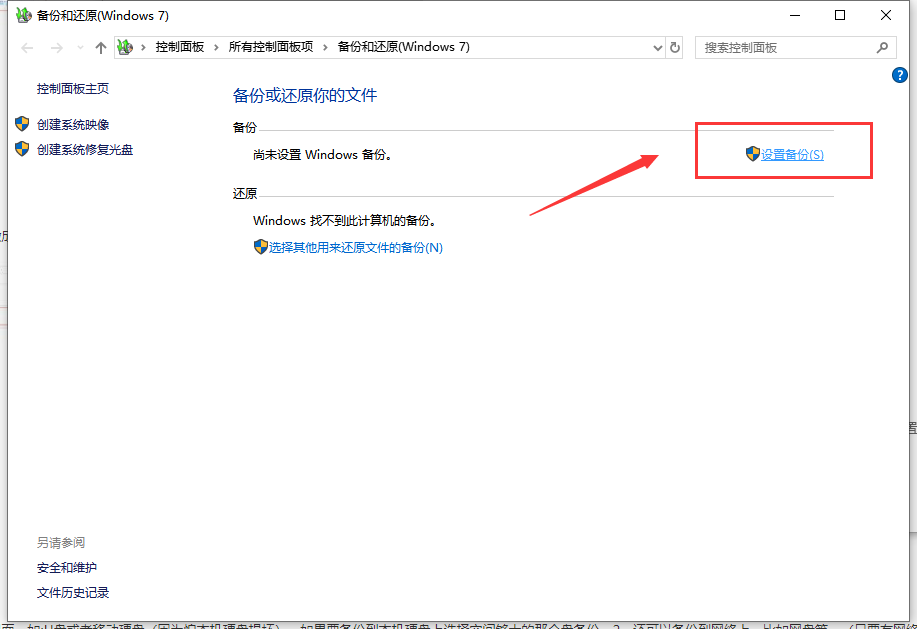
Task: Click the up-arrow navigation icon
Action: pos(101,46)
